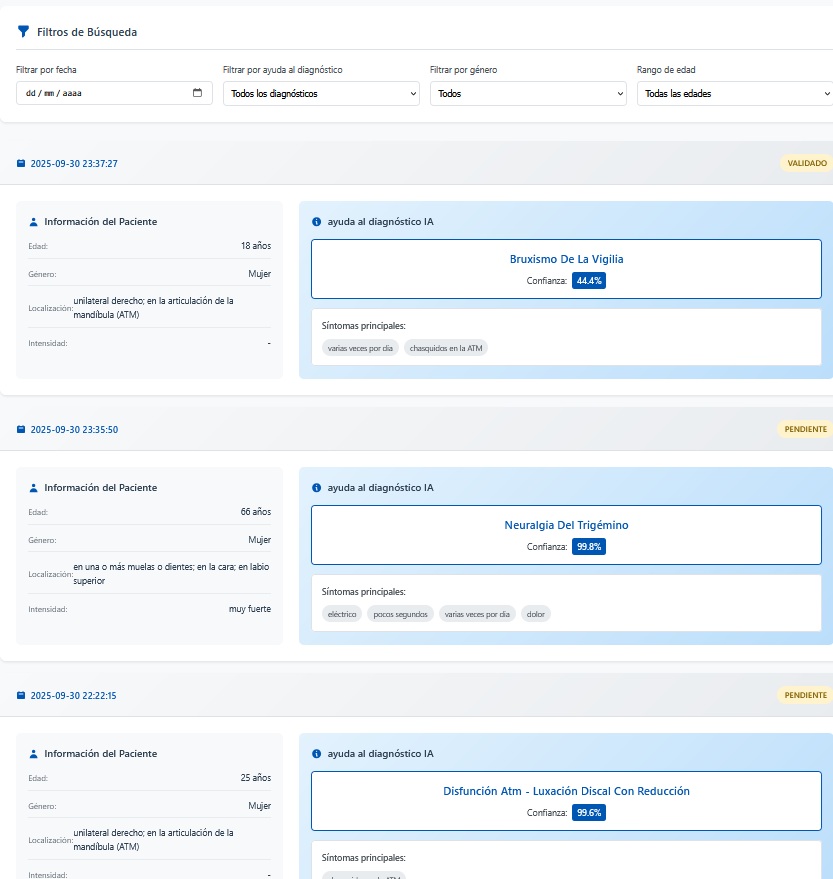Open the calendar picker in date field
Image resolution: width=833 pixels, height=879 pixels.
(x=197, y=93)
